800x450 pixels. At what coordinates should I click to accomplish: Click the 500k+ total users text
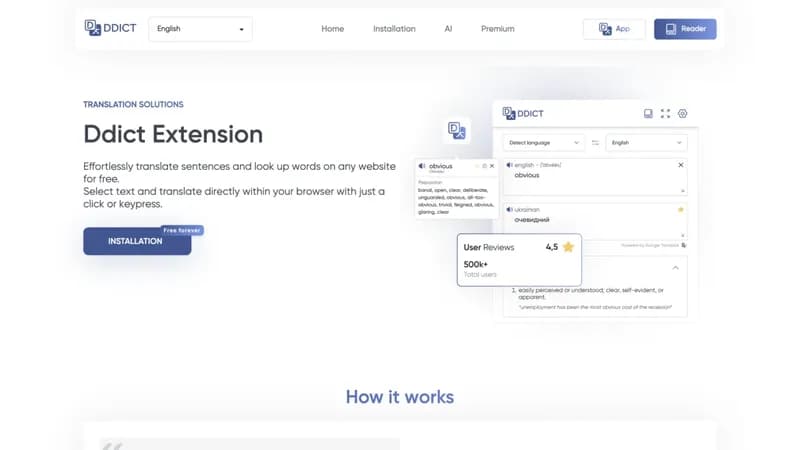tap(480, 269)
